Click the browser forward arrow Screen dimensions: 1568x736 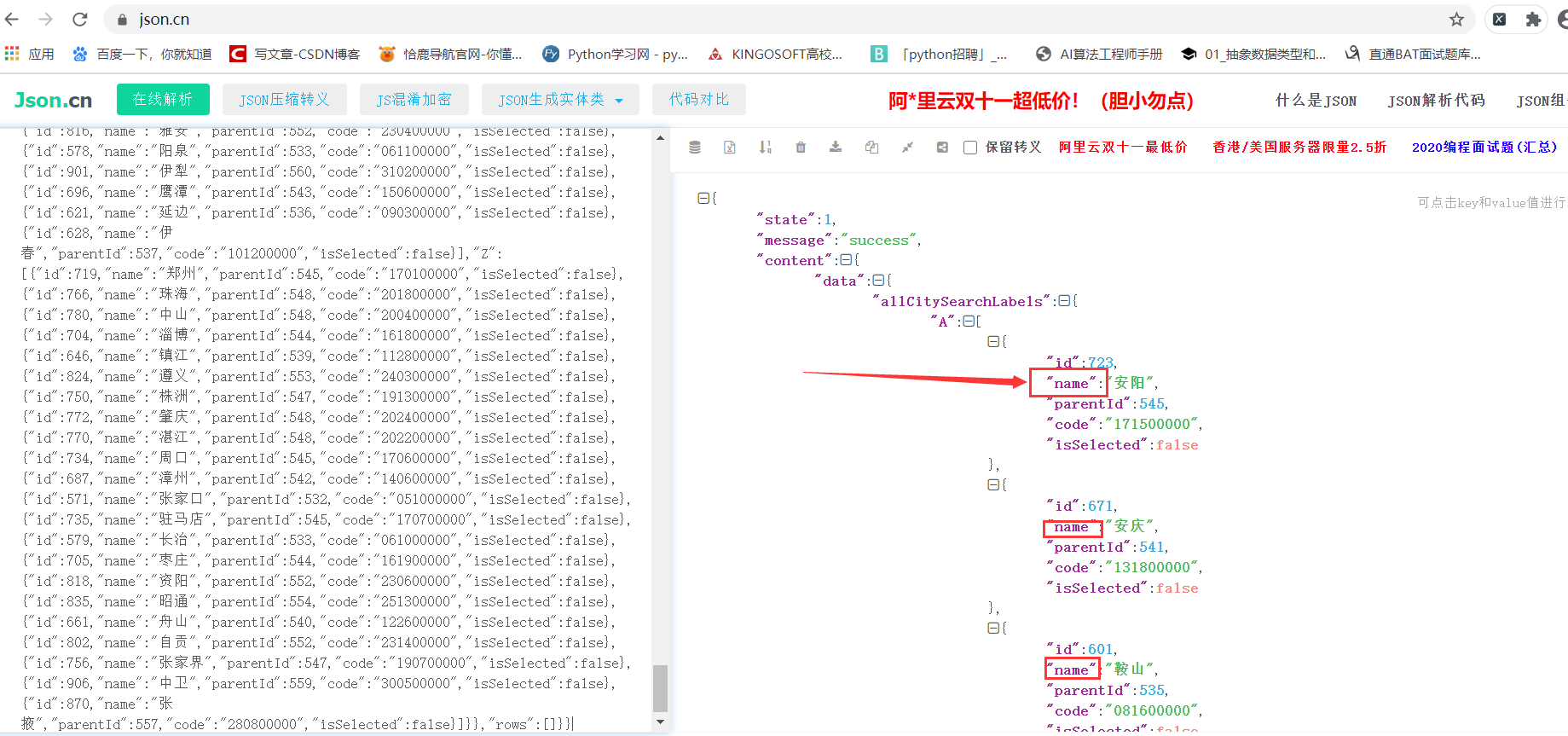tap(46, 19)
